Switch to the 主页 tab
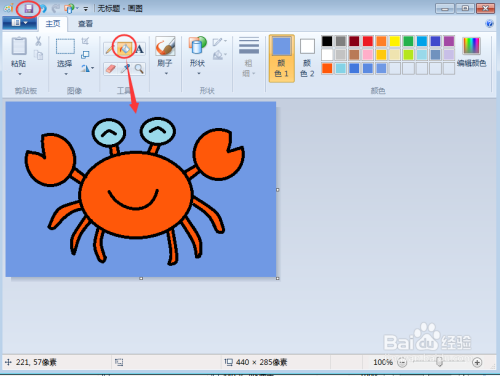 point(53,24)
